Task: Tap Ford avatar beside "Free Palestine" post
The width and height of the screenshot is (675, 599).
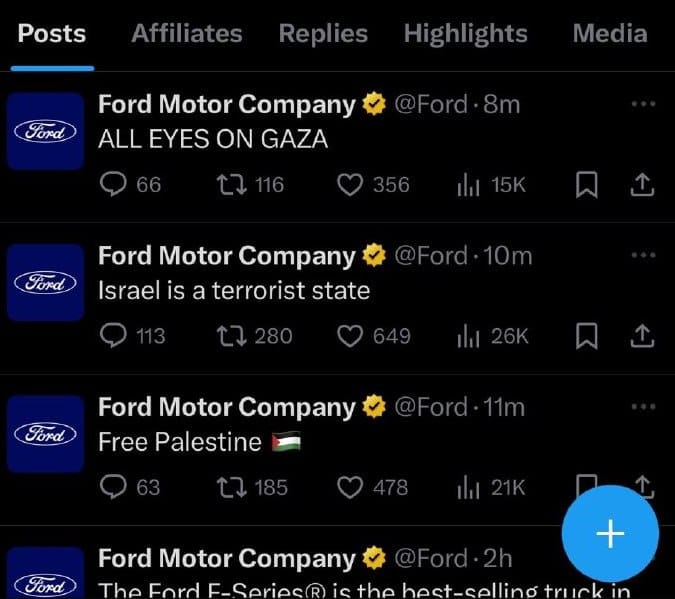Action: point(45,433)
